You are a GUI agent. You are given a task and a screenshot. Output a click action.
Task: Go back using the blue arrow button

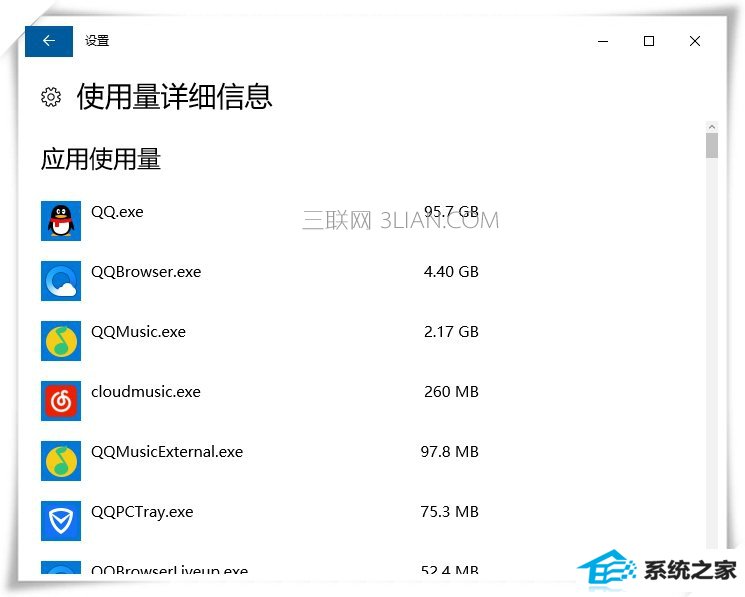click(x=49, y=41)
